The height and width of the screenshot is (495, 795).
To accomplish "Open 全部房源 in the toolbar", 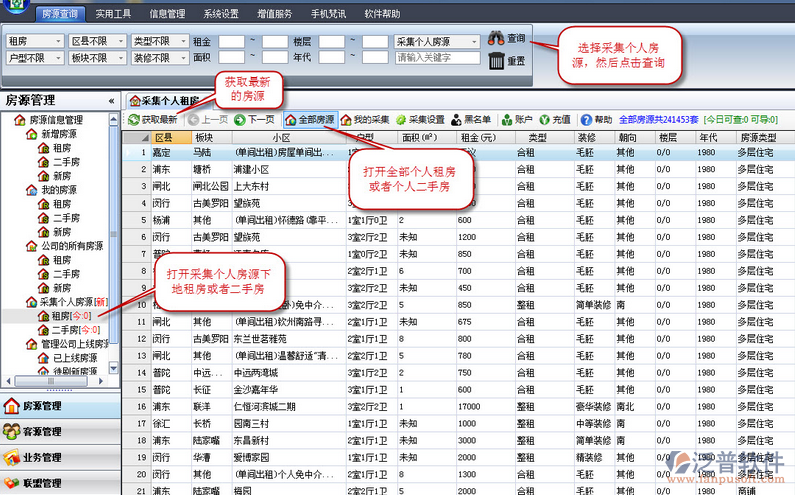I will pos(310,120).
